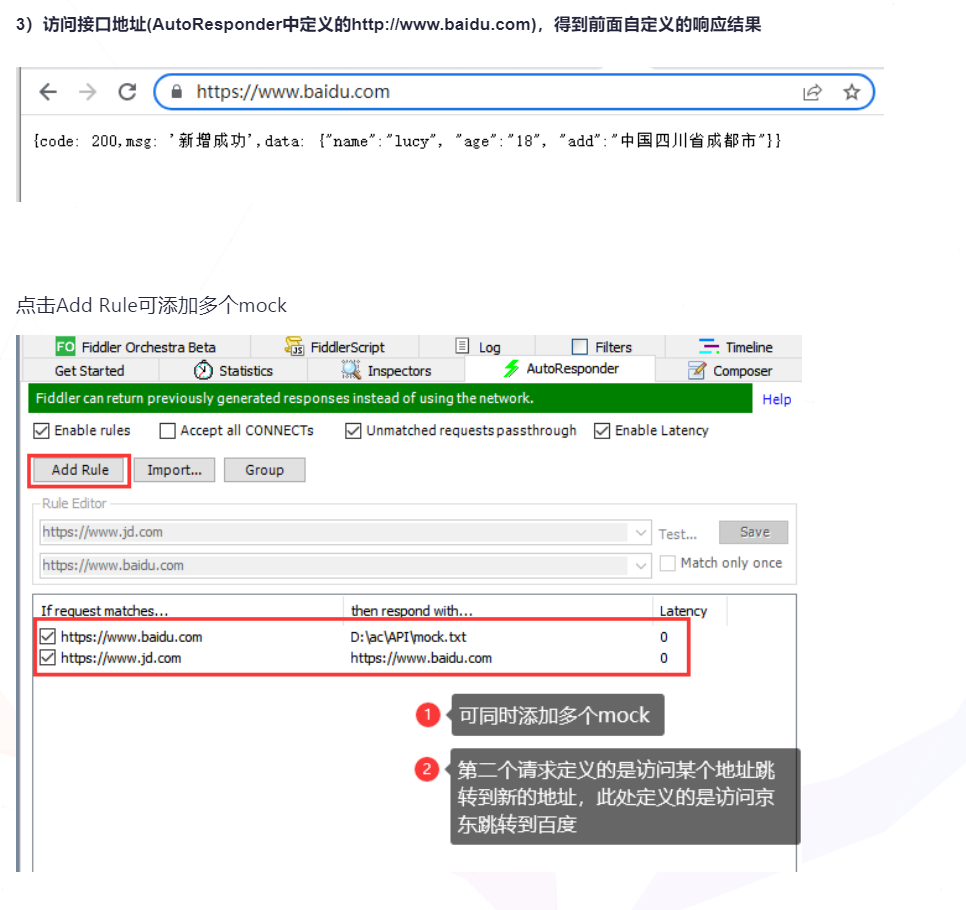
Task: Toggle Enable Latency checkbox
Action: click(602, 431)
